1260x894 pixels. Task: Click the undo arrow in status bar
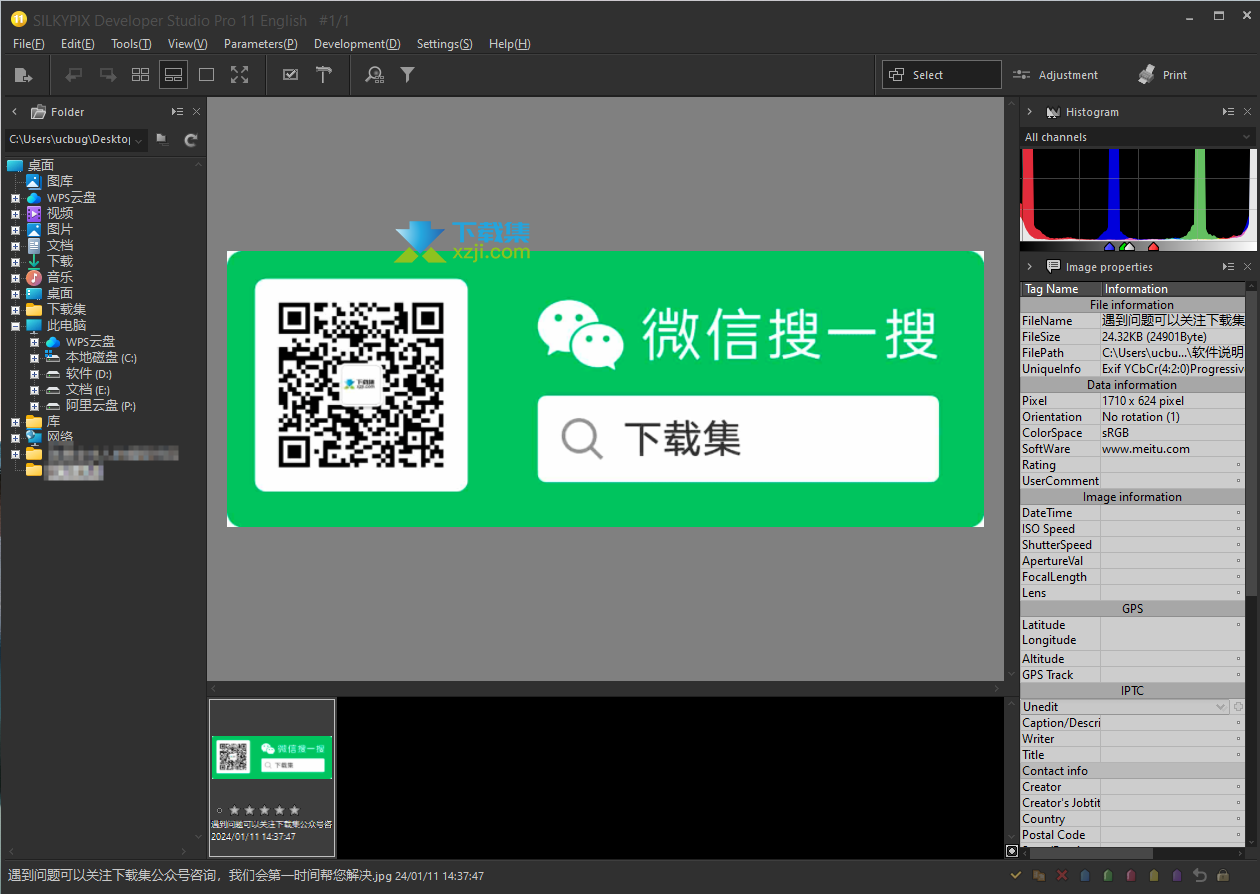1200,876
